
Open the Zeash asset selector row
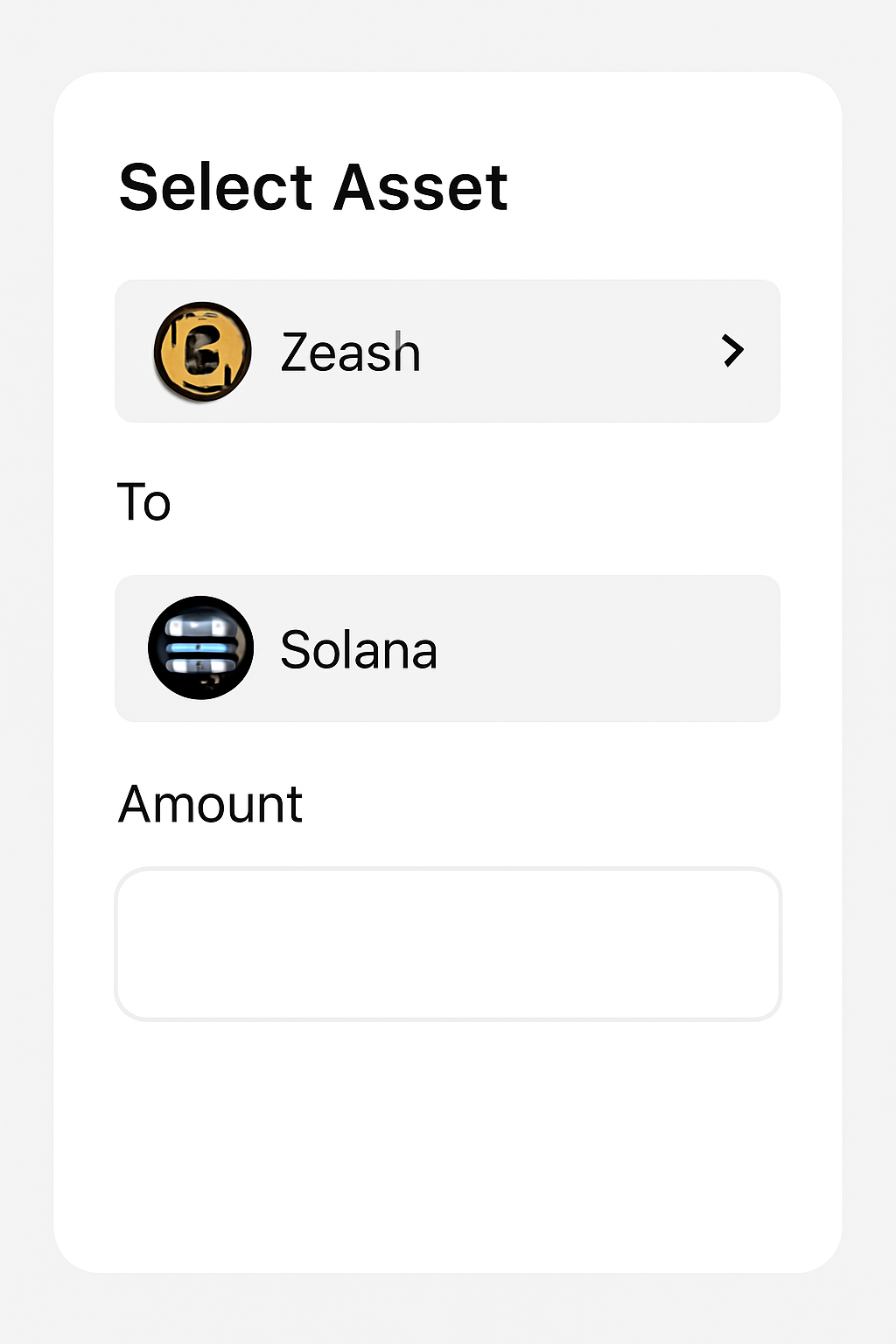pos(525,351)
